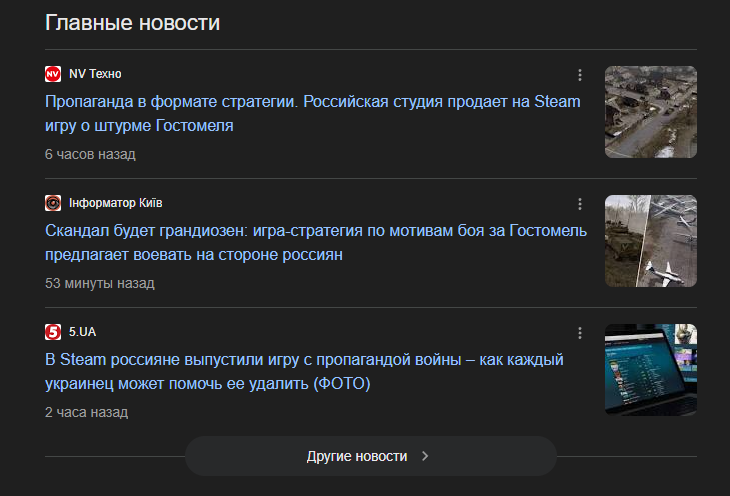The width and height of the screenshot is (730, 496).
Task: Click the arrow beside Другие новости
Action: click(x=425, y=456)
